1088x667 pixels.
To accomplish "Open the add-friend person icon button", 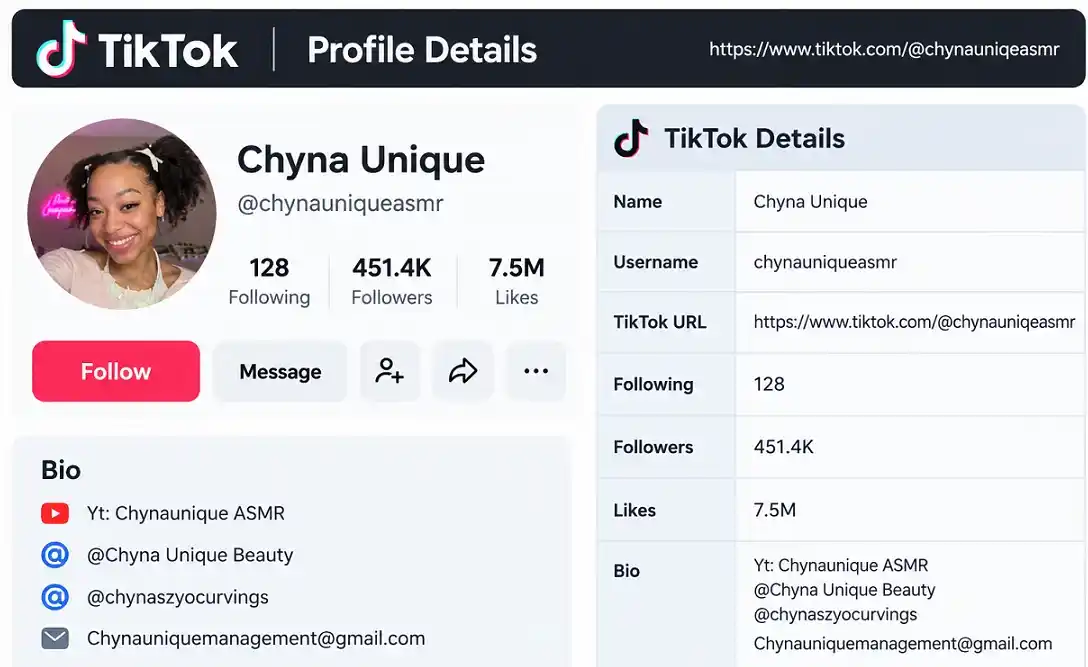I will point(390,371).
